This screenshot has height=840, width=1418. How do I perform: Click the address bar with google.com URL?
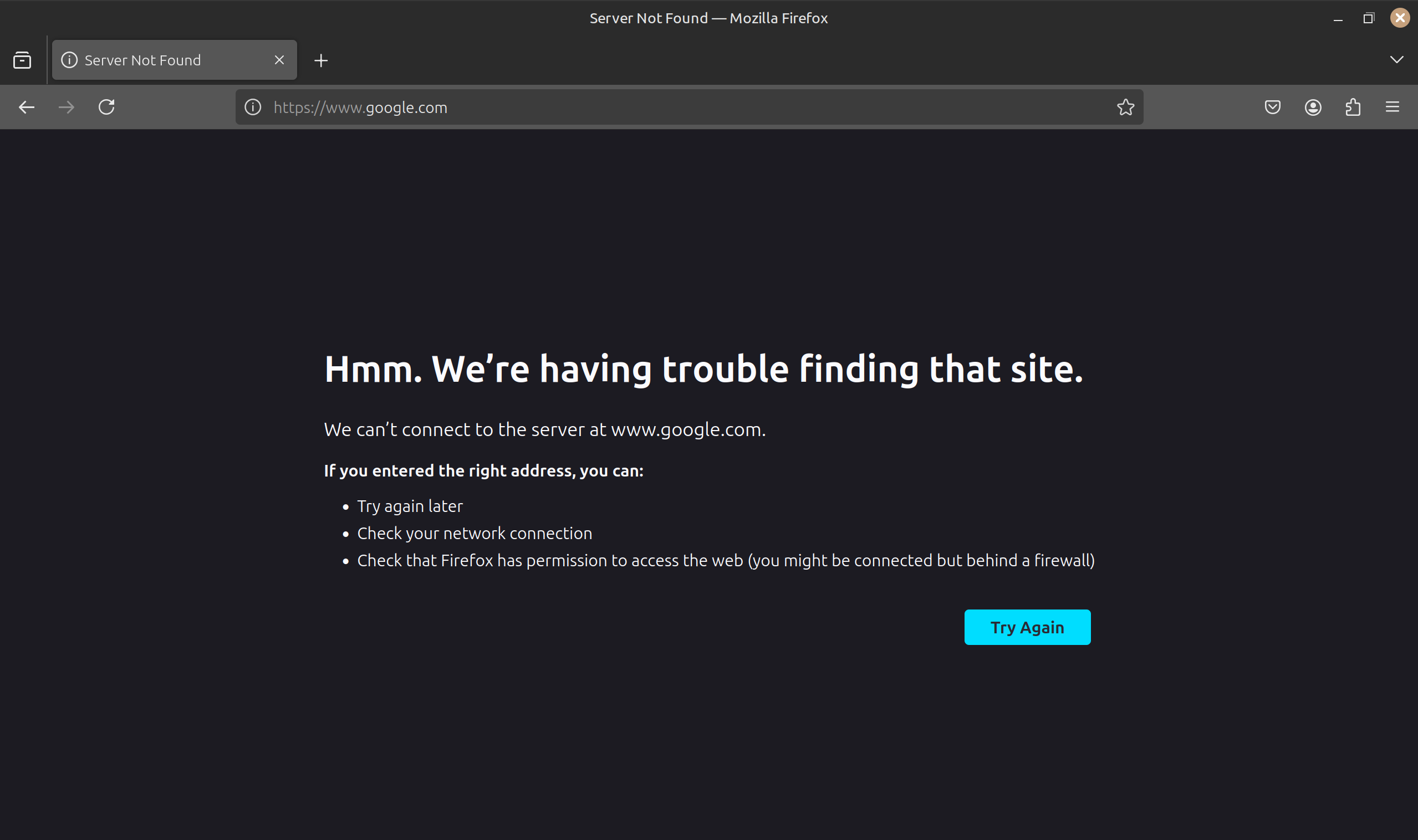[x=689, y=107]
